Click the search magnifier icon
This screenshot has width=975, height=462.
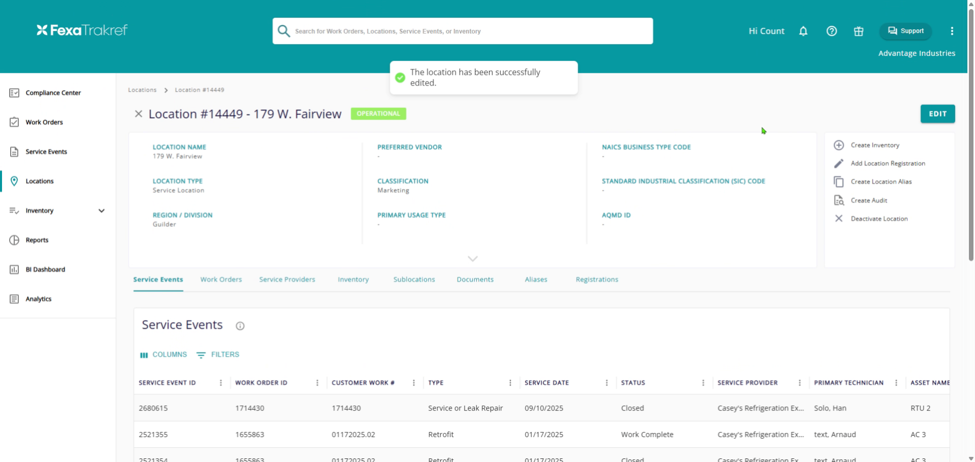pos(284,31)
